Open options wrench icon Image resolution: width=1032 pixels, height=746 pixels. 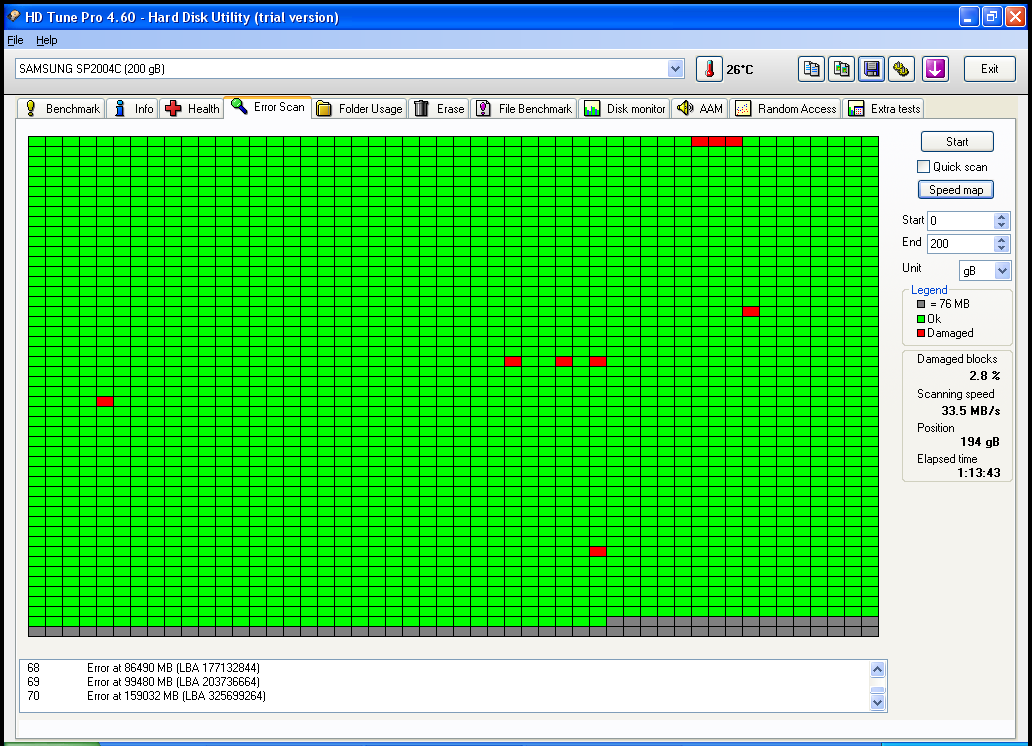pos(901,69)
